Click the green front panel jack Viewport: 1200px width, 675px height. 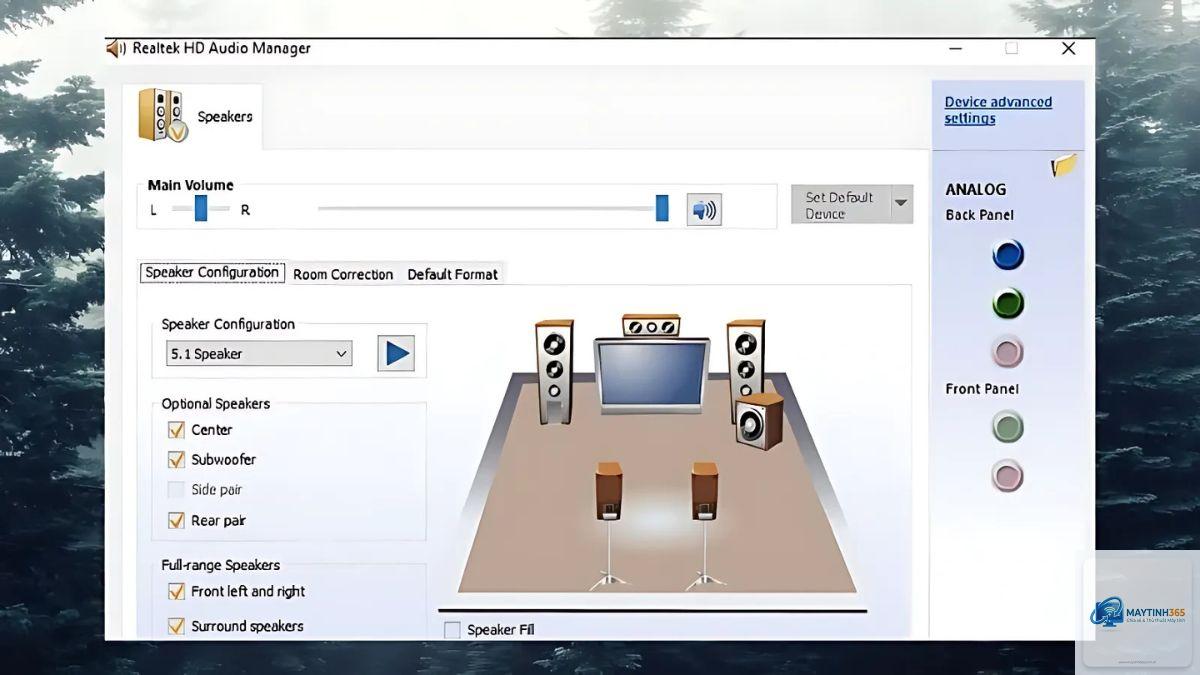coord(1008,428)
